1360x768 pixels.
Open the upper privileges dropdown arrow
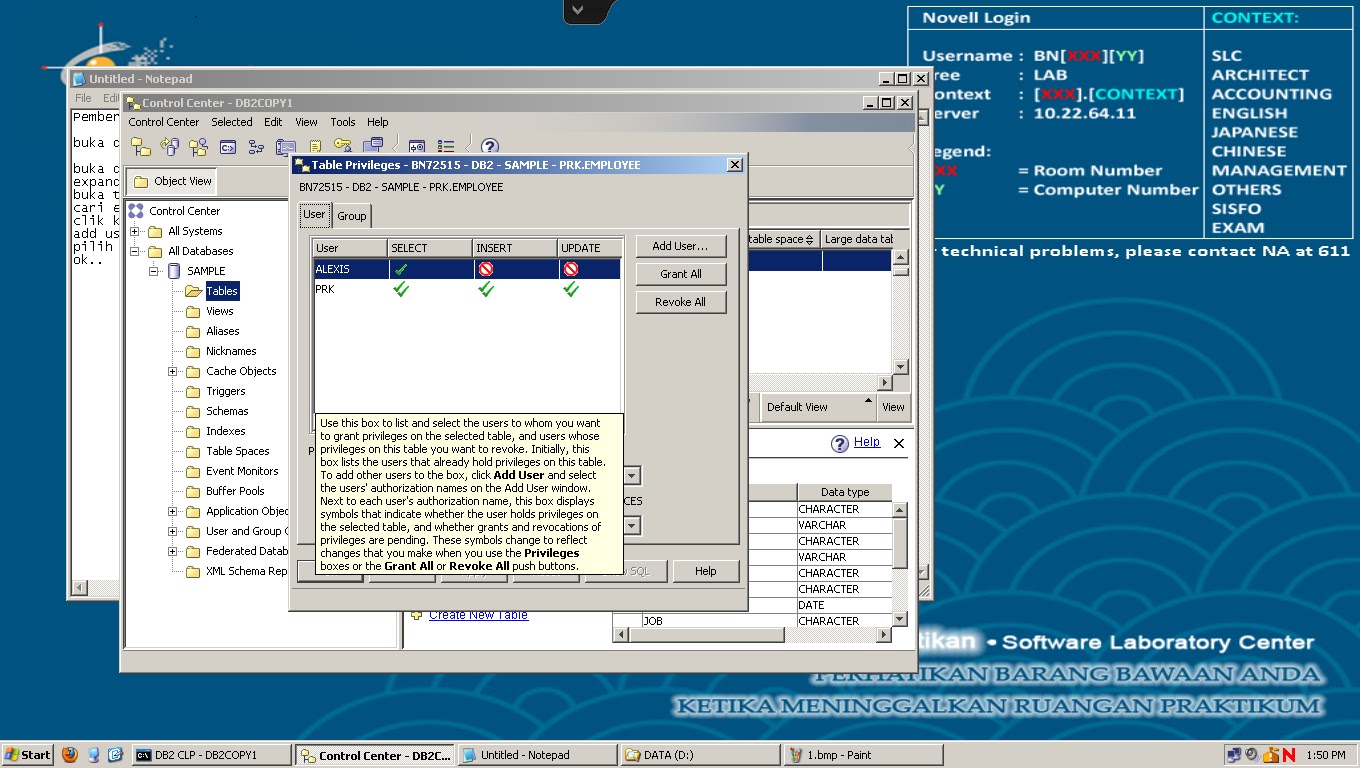coord(632,476)
